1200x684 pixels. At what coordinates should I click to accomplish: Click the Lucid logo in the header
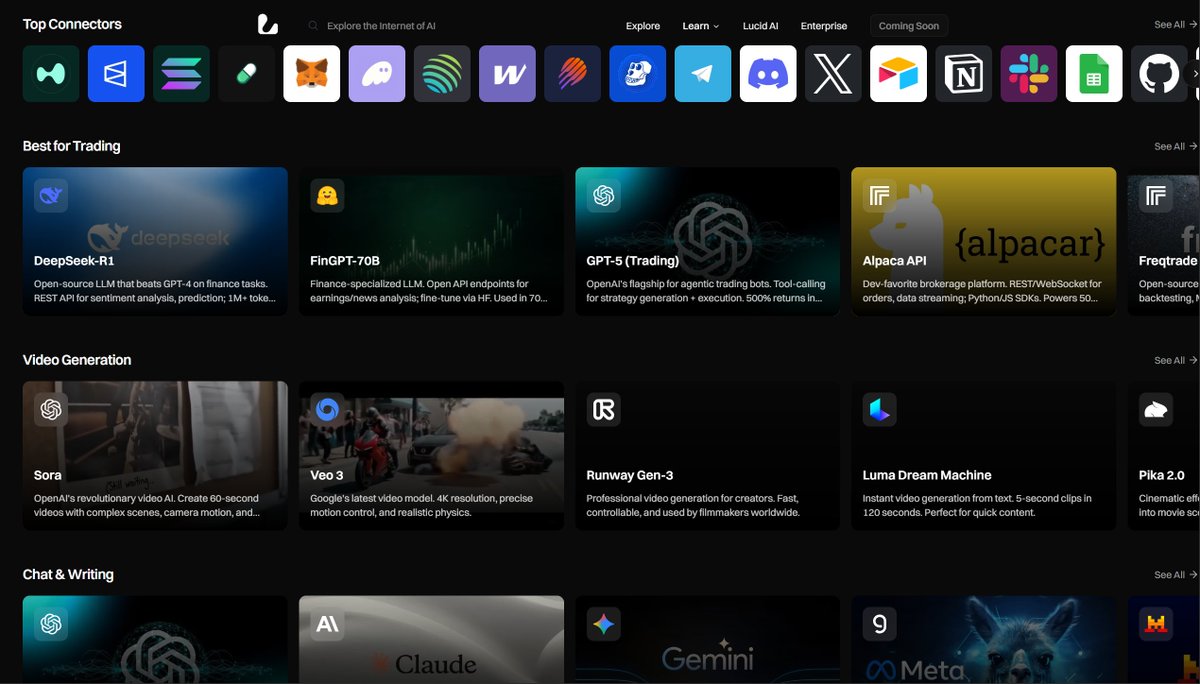click(x=267, y=25)
